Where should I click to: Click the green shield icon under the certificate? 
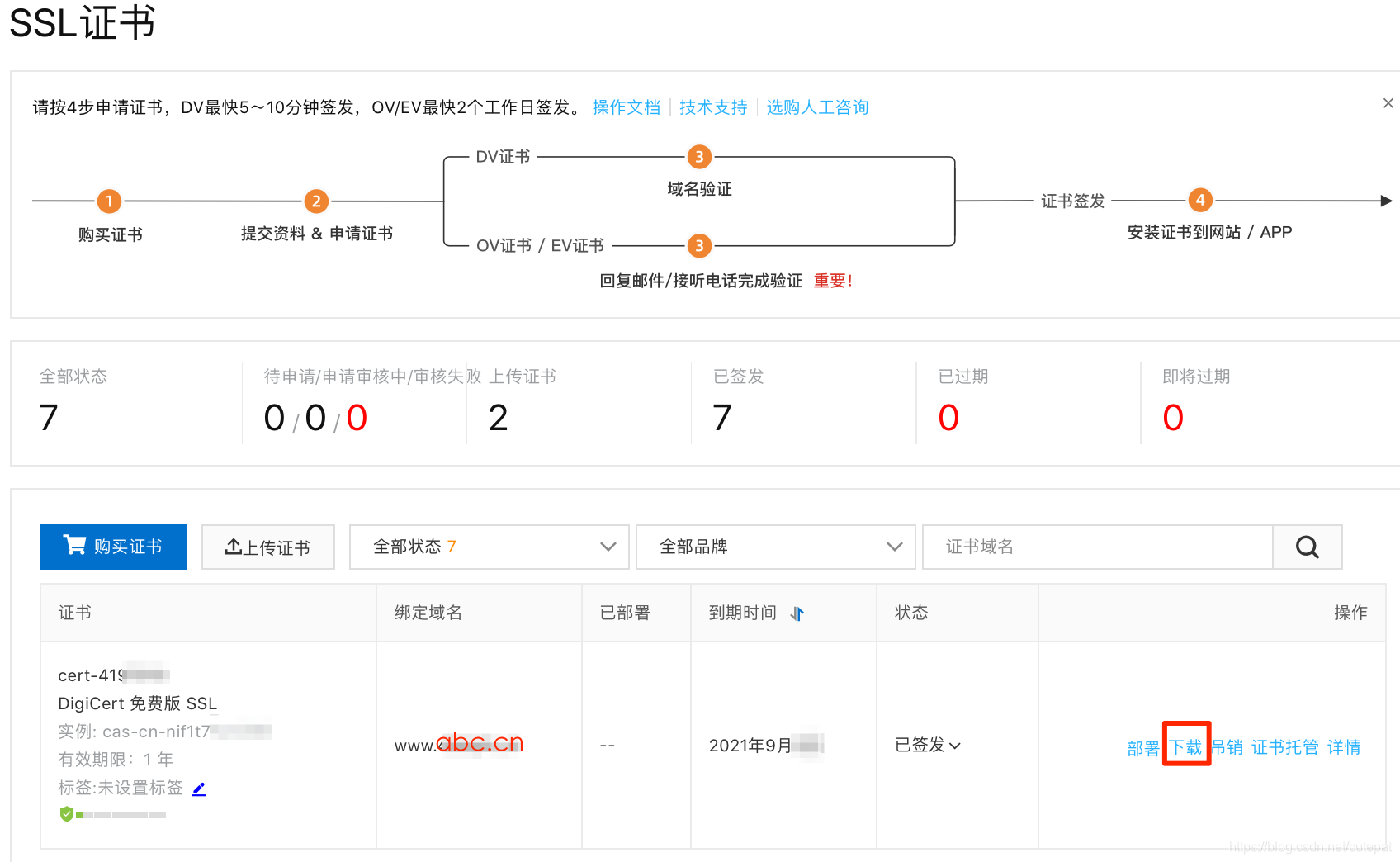pyautogui.click(x=67, y=813)
